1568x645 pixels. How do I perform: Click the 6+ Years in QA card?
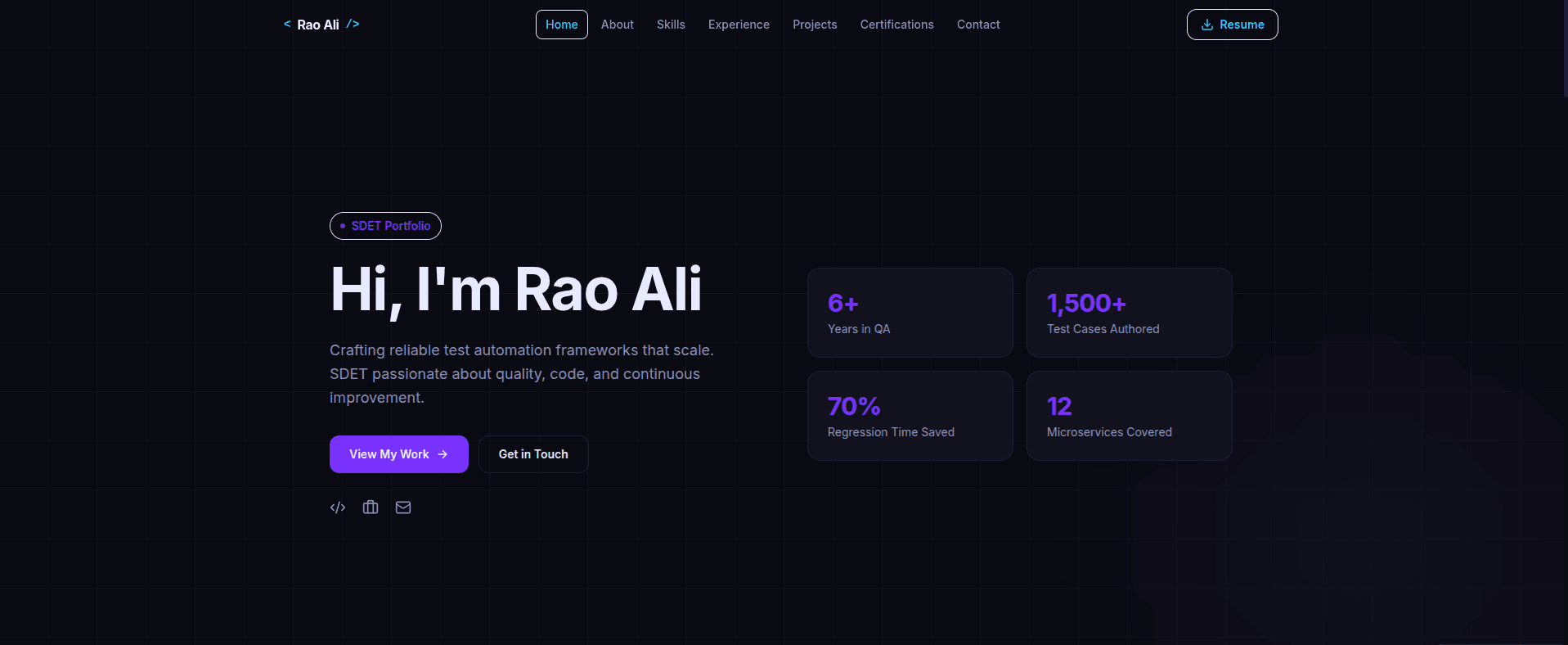click(x=910, y=313)
